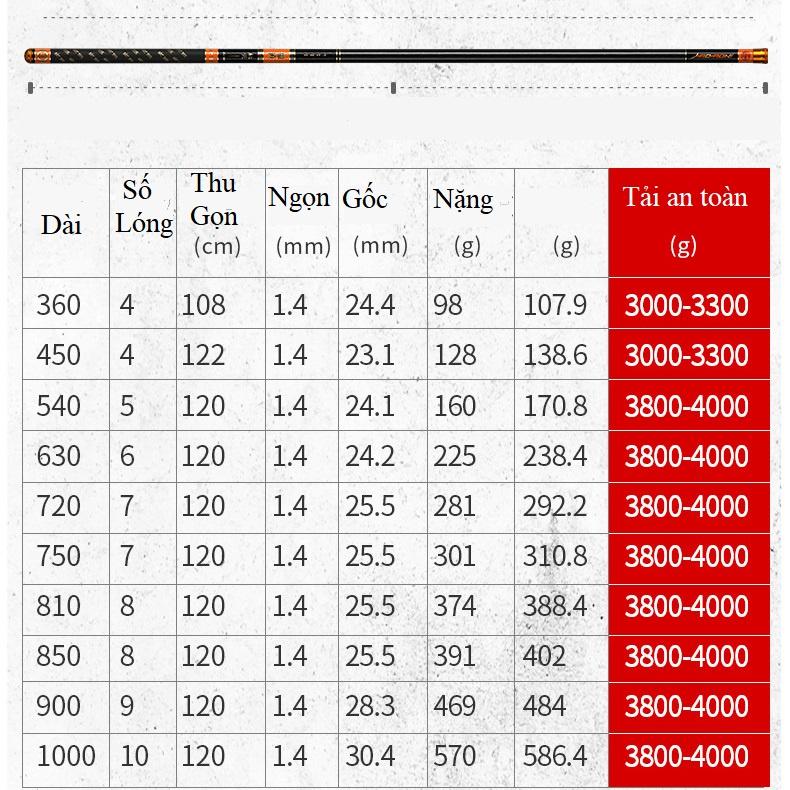Image resolution: width=790 pixels, height=790 pixels.
Task: Click the value 310.8
Action: click(x=555, y=556)
